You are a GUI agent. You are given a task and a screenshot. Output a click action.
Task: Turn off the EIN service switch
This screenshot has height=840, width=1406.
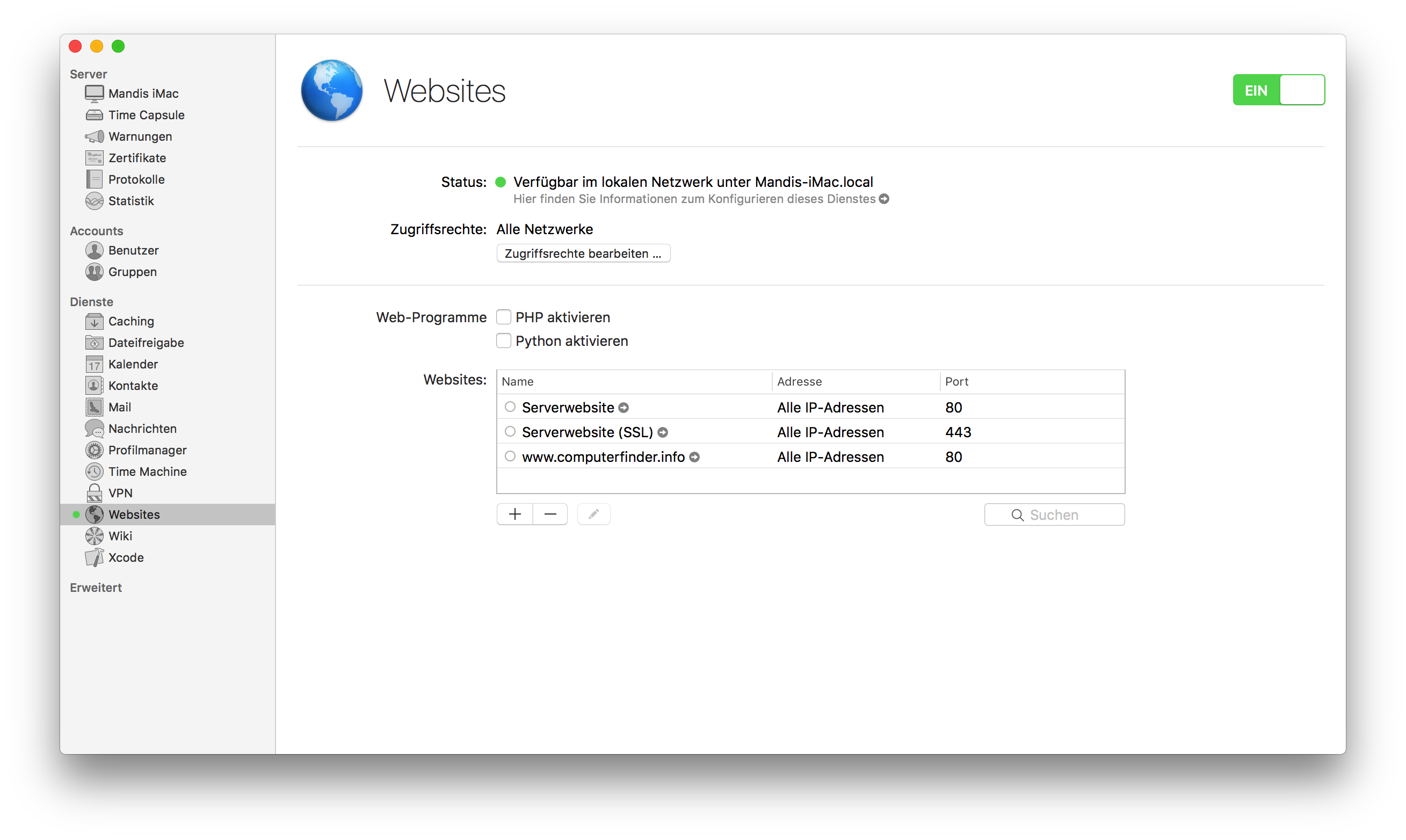(1278, 90)
